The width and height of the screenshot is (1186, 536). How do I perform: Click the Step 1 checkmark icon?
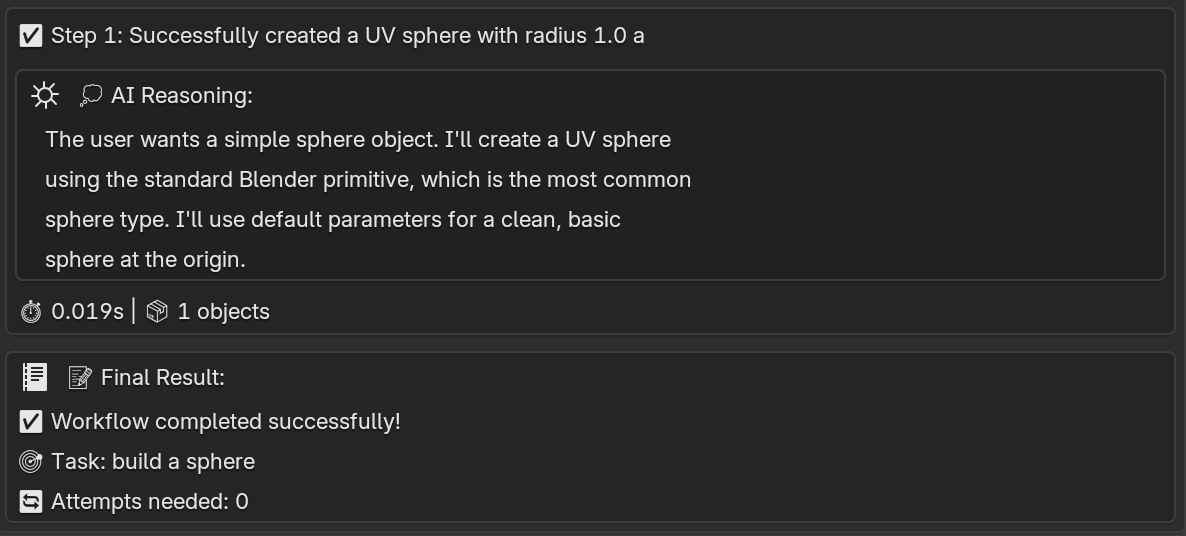pos(30,36)
